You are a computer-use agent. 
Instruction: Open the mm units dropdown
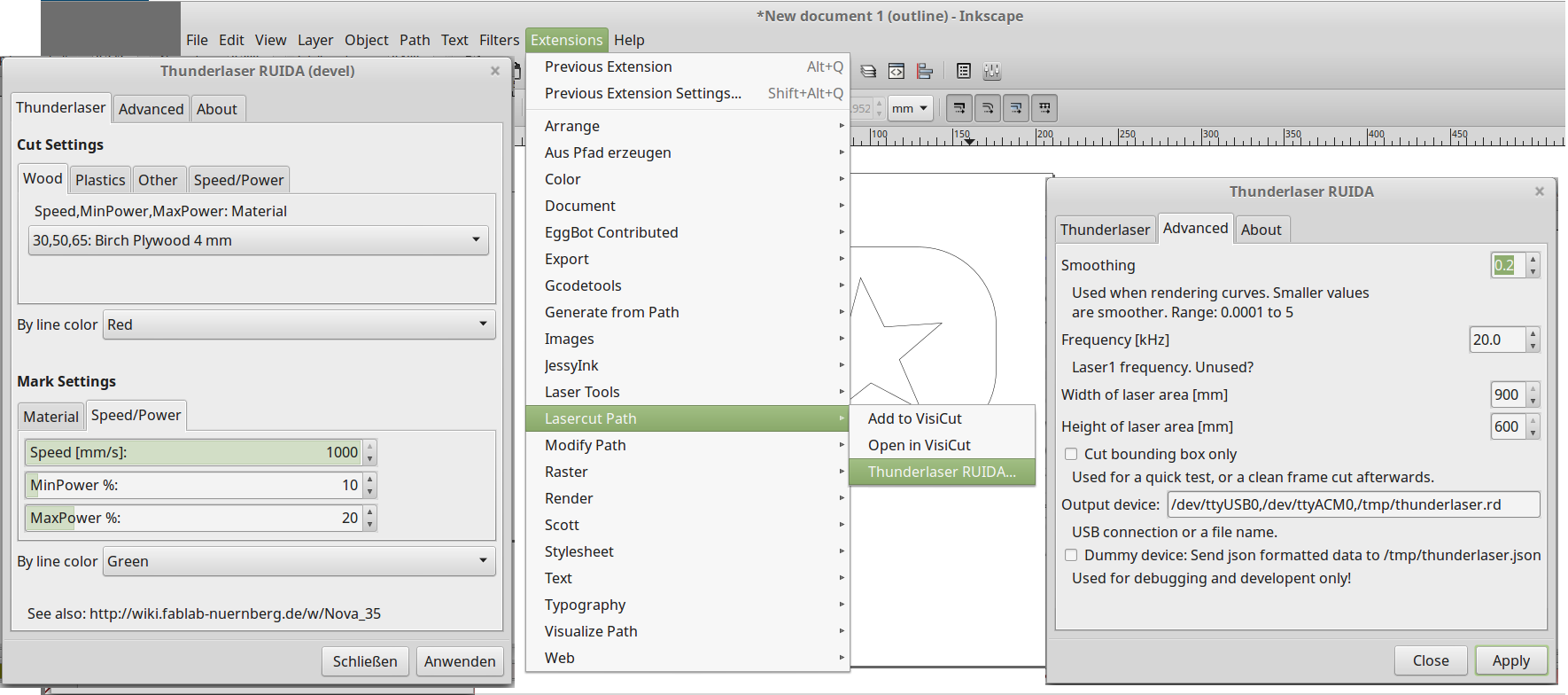click(x=911, y=108)
